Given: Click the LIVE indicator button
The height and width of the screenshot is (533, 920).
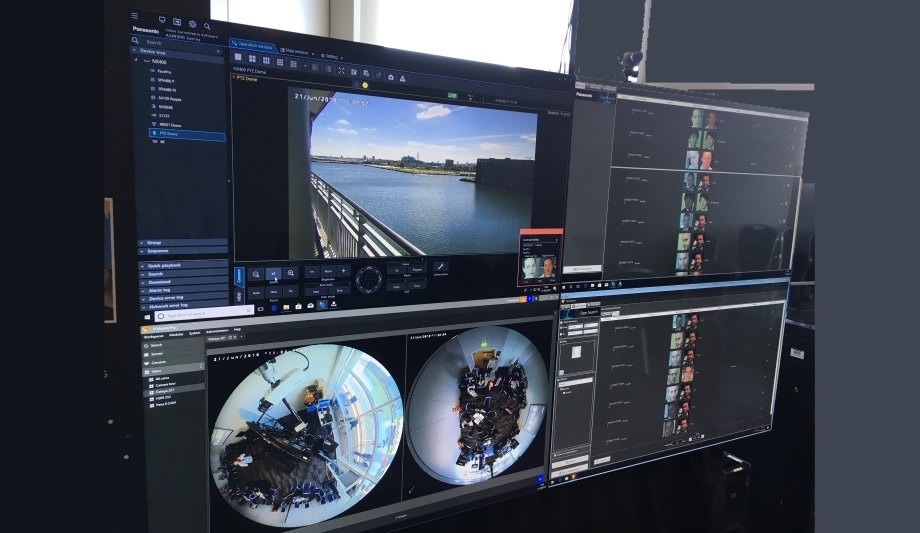Looking at the screenshot, I should [452, 95].
